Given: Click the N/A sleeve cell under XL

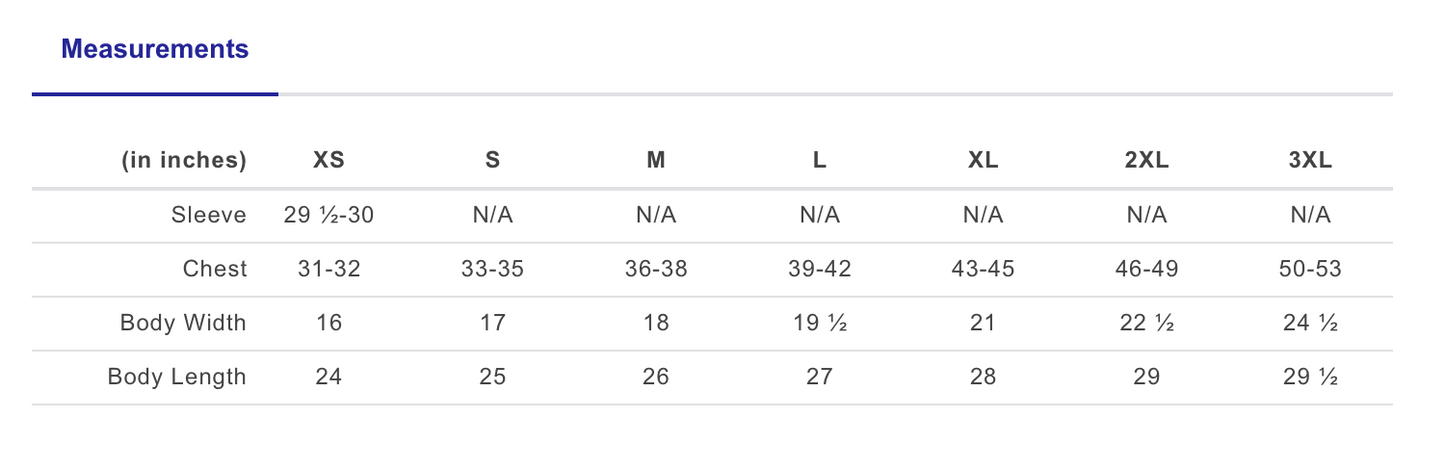Looking at the screenshot, I should click(x=983, y=215).
